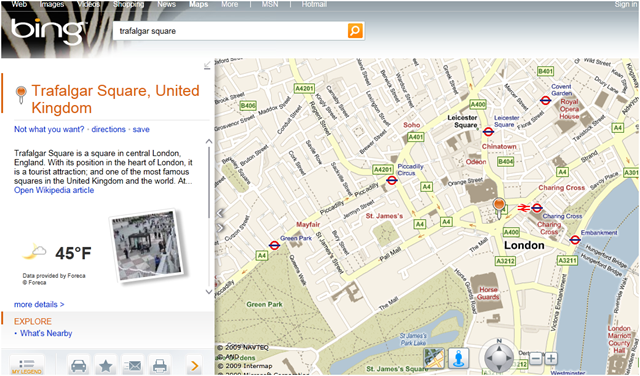Screen dimensions: 640x376
Task: Expand toolbar with the orange right chevron
Action: [x=195, y=365]
